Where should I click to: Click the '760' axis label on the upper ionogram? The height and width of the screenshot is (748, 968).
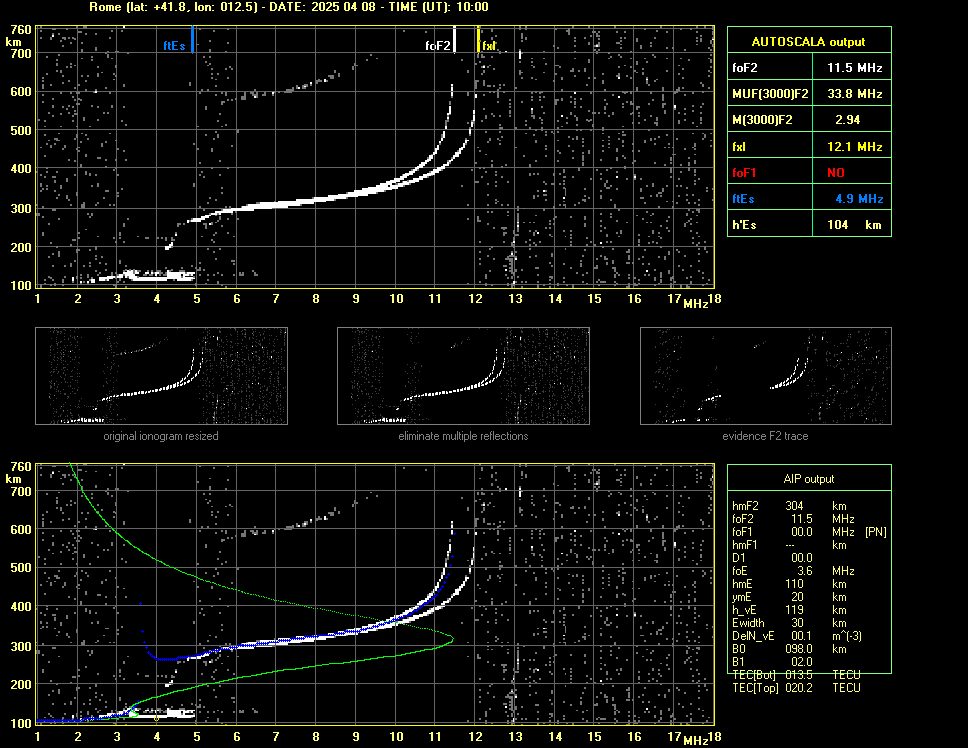(x=21, y=30)
